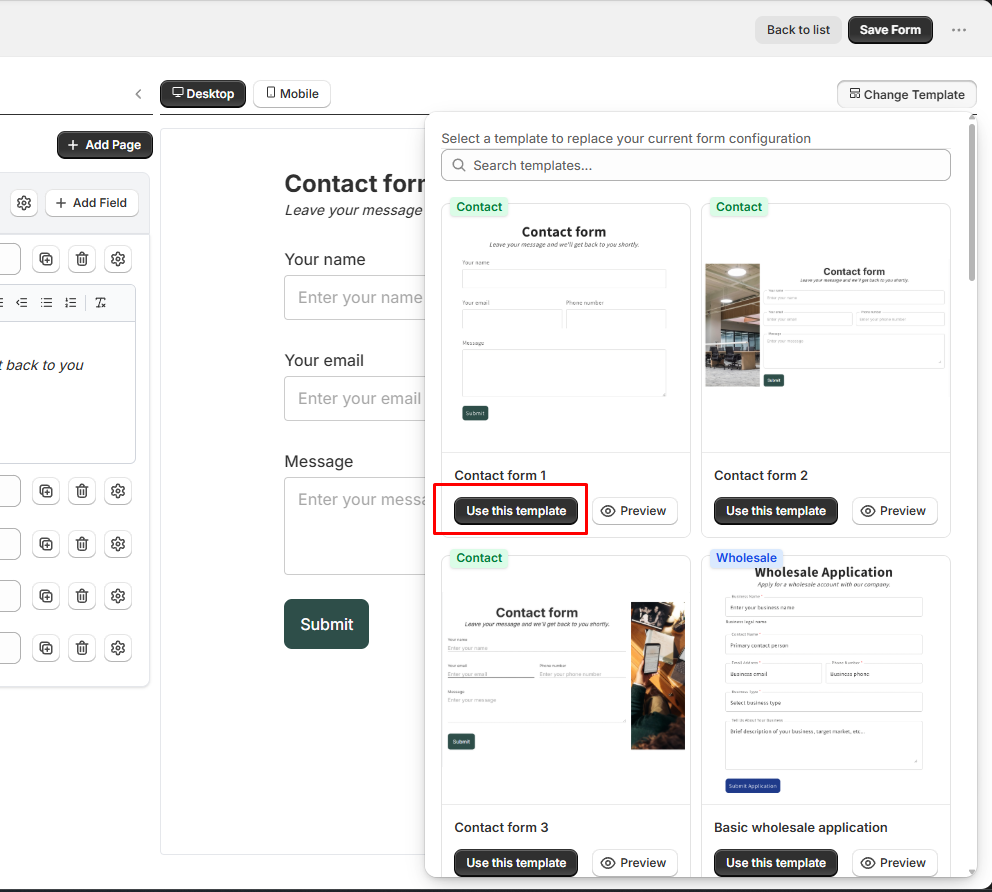
Task: Apply bulleted list in rich text toolbar
Action: pyautogui.click(x=46, y=302)
